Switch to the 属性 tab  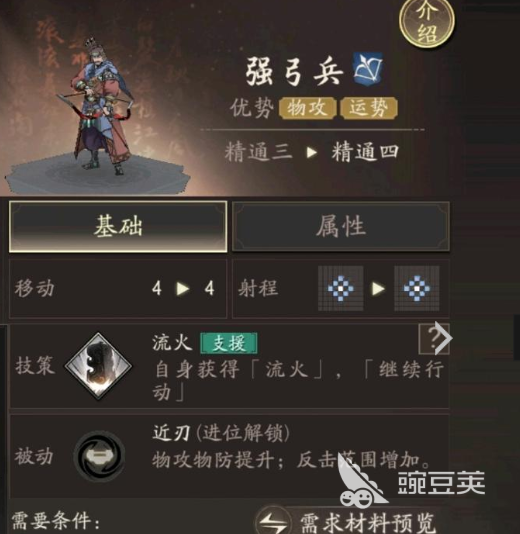coord(341,226)
